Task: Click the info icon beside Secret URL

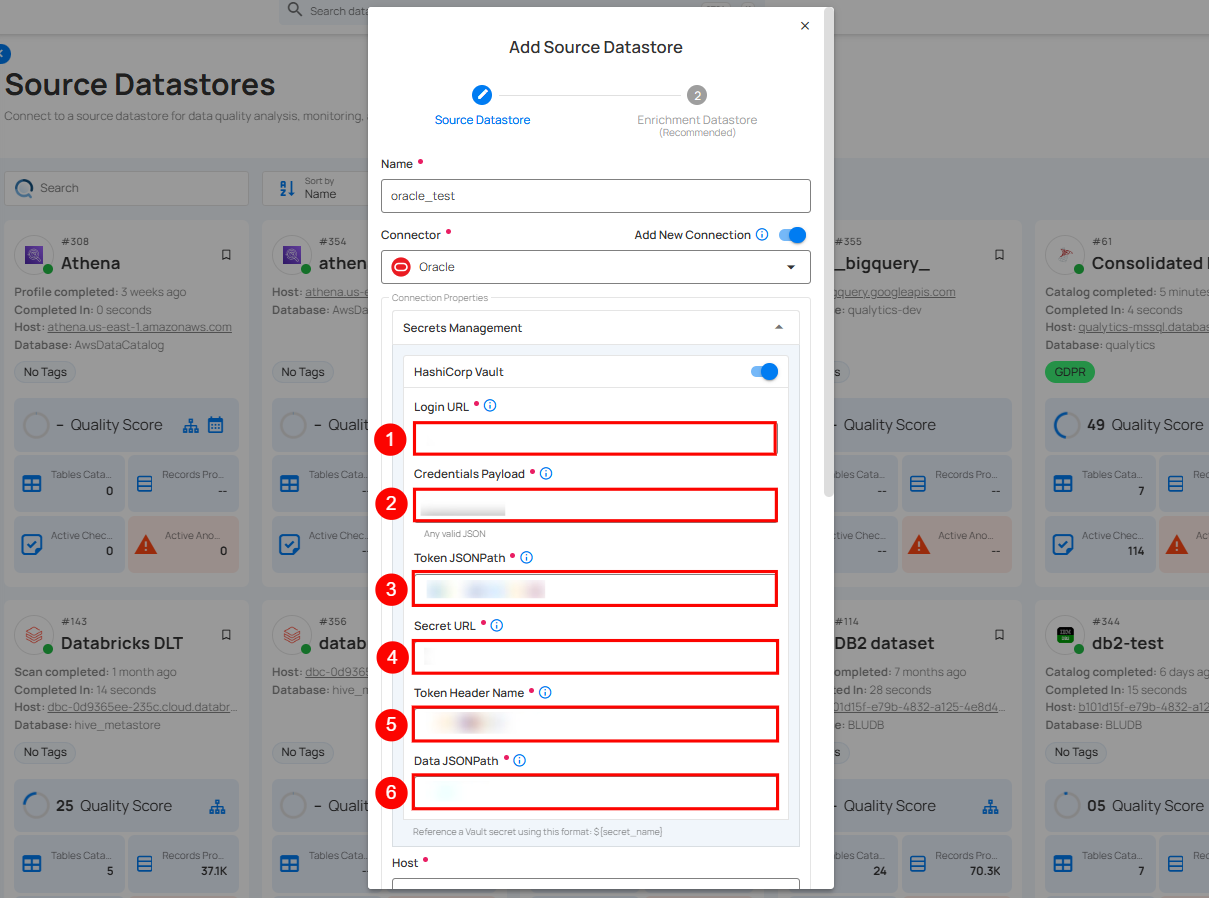Action: [496, 626]
